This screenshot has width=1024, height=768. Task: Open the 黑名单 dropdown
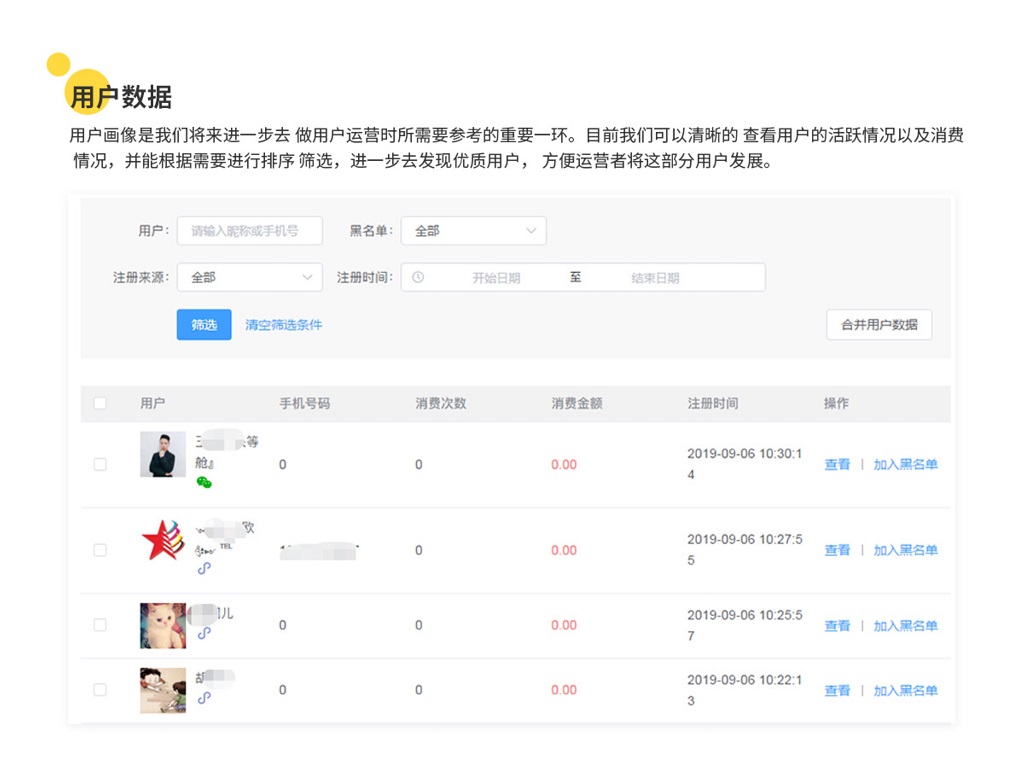[473, 231]
